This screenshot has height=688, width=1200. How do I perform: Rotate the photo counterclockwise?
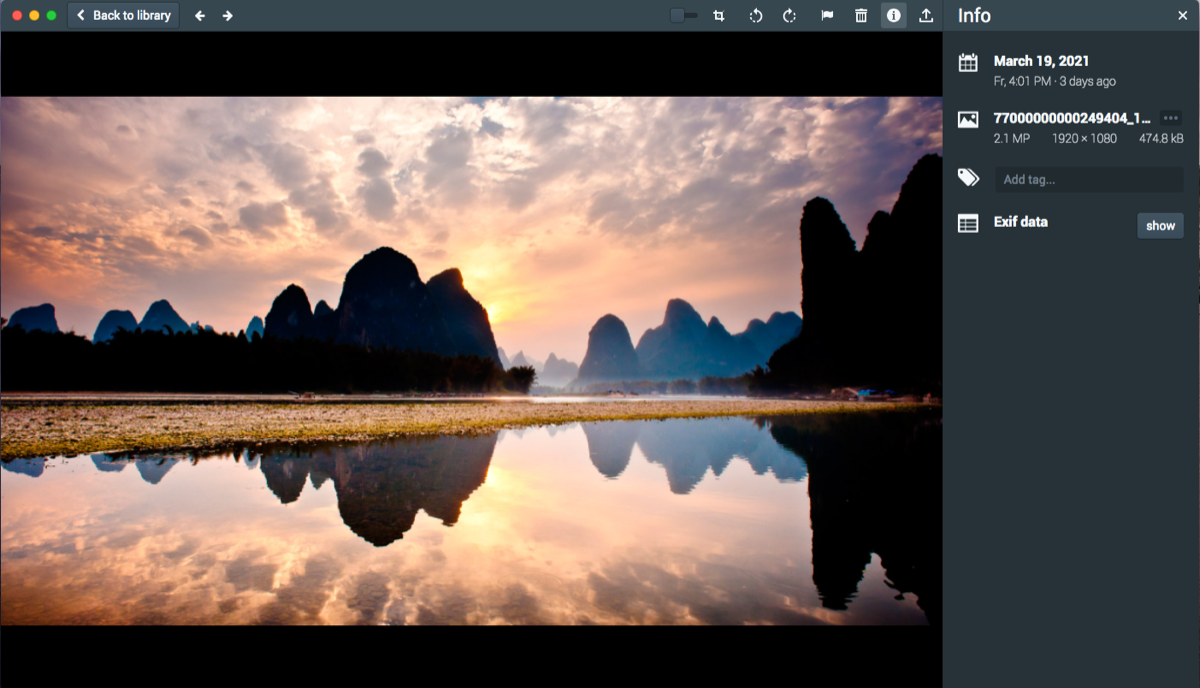755,15
